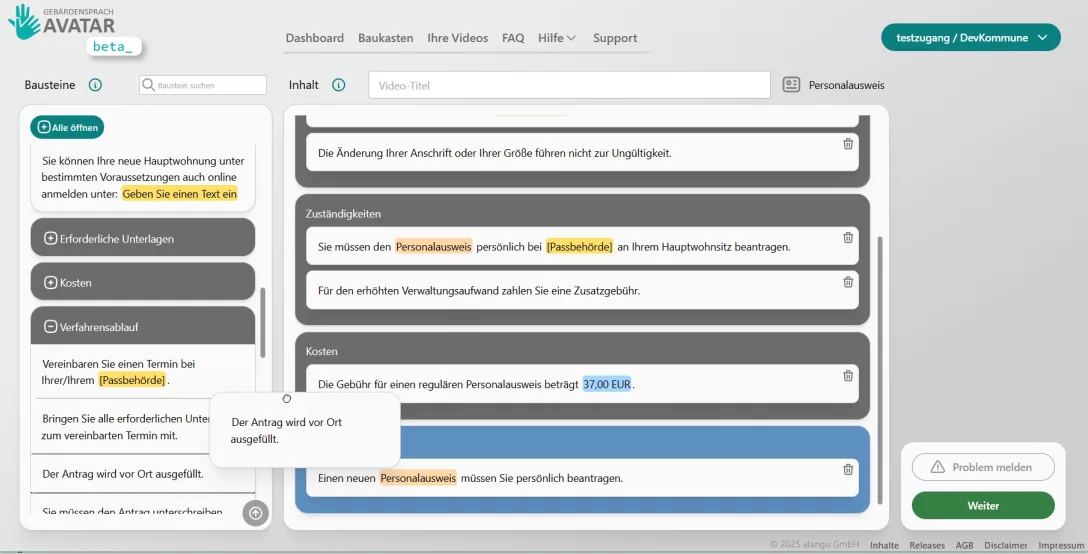The image size is (1088, 554).
Task: Delete the persönlich beantragen sentence block
Action: pyautogui.click(x=848, y=469)
